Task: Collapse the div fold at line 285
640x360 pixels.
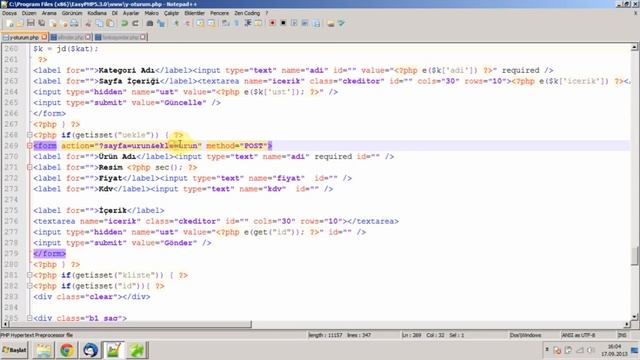Action: tap(29, 318)
